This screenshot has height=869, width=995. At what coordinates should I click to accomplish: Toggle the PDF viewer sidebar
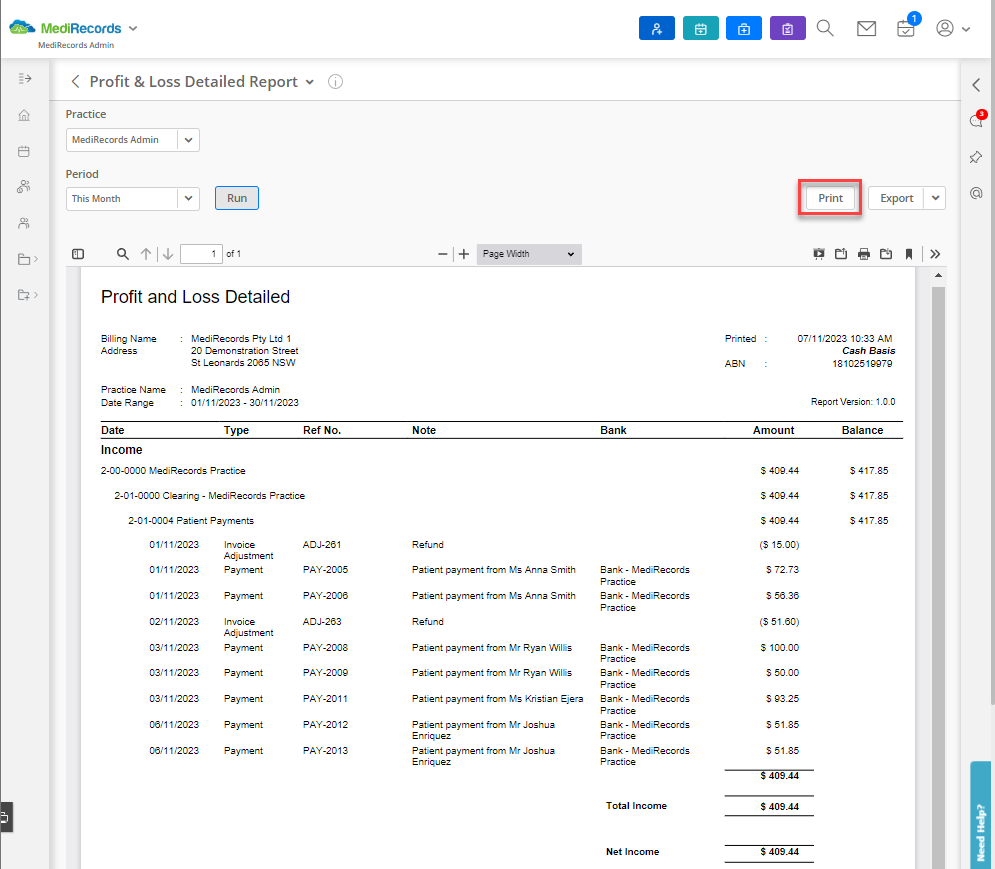(78, 254)
